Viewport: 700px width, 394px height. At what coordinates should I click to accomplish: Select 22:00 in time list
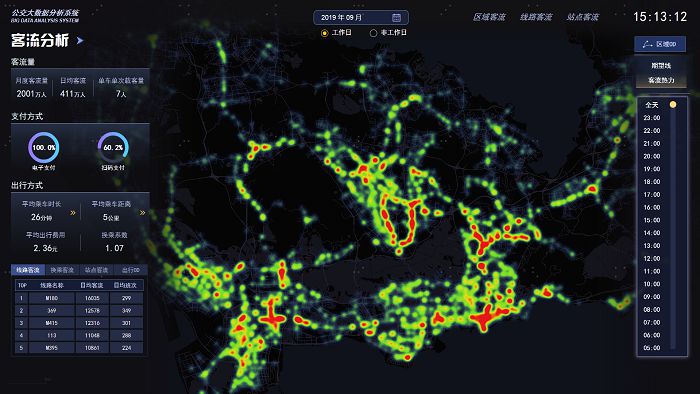[652, 131]
